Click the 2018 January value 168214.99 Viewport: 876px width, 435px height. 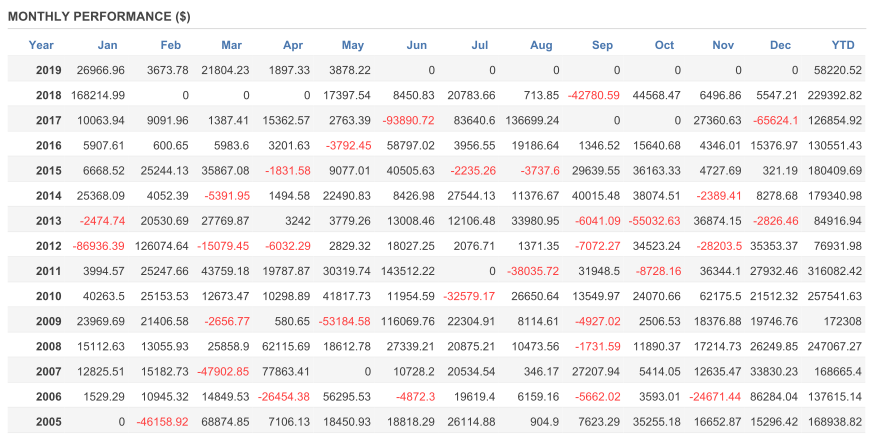tap(98, 95)
